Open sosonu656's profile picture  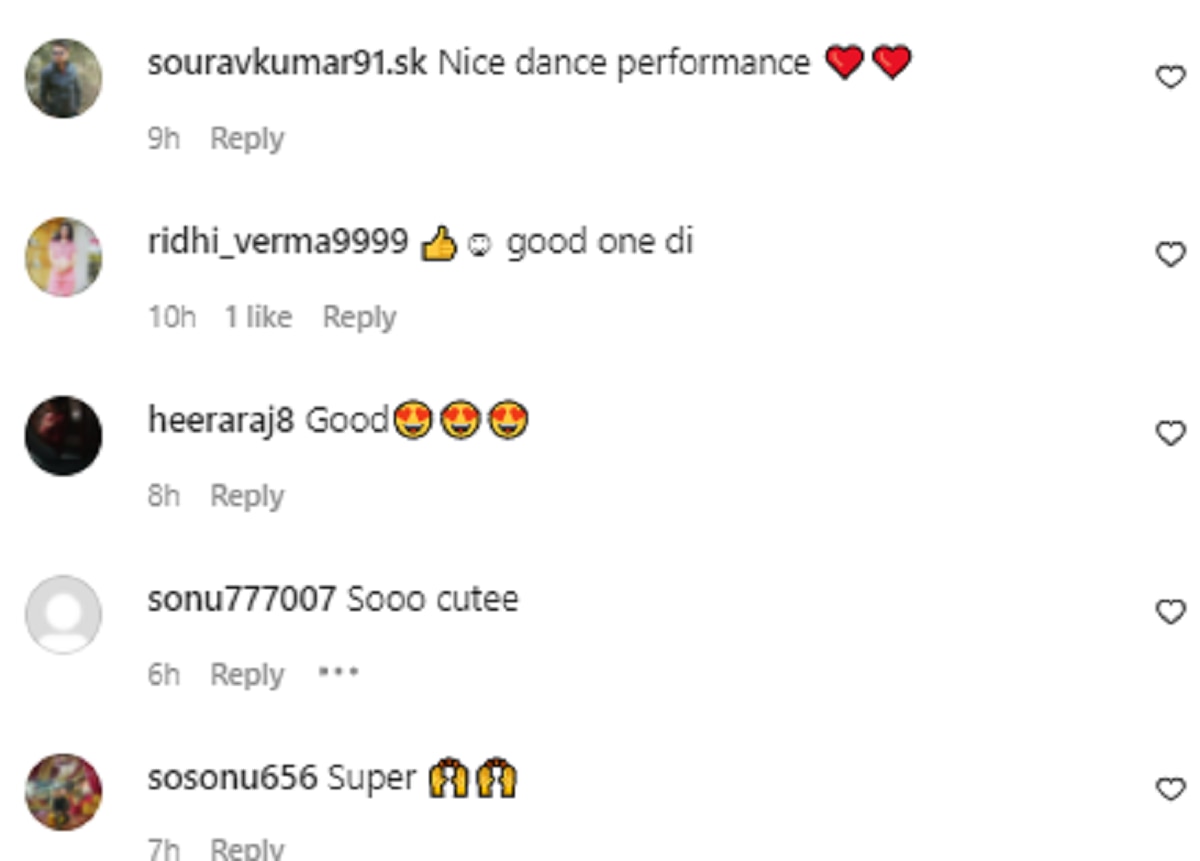(x=63, y=792)
